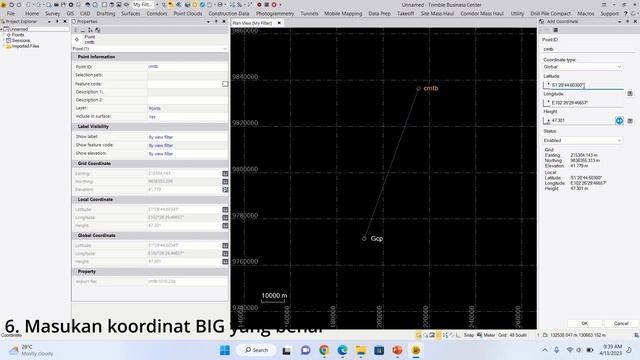The width and height of the screenshot is (640, 360).
Task: Open the Northing grid coordinate details icon
Action: click(225, 182)
